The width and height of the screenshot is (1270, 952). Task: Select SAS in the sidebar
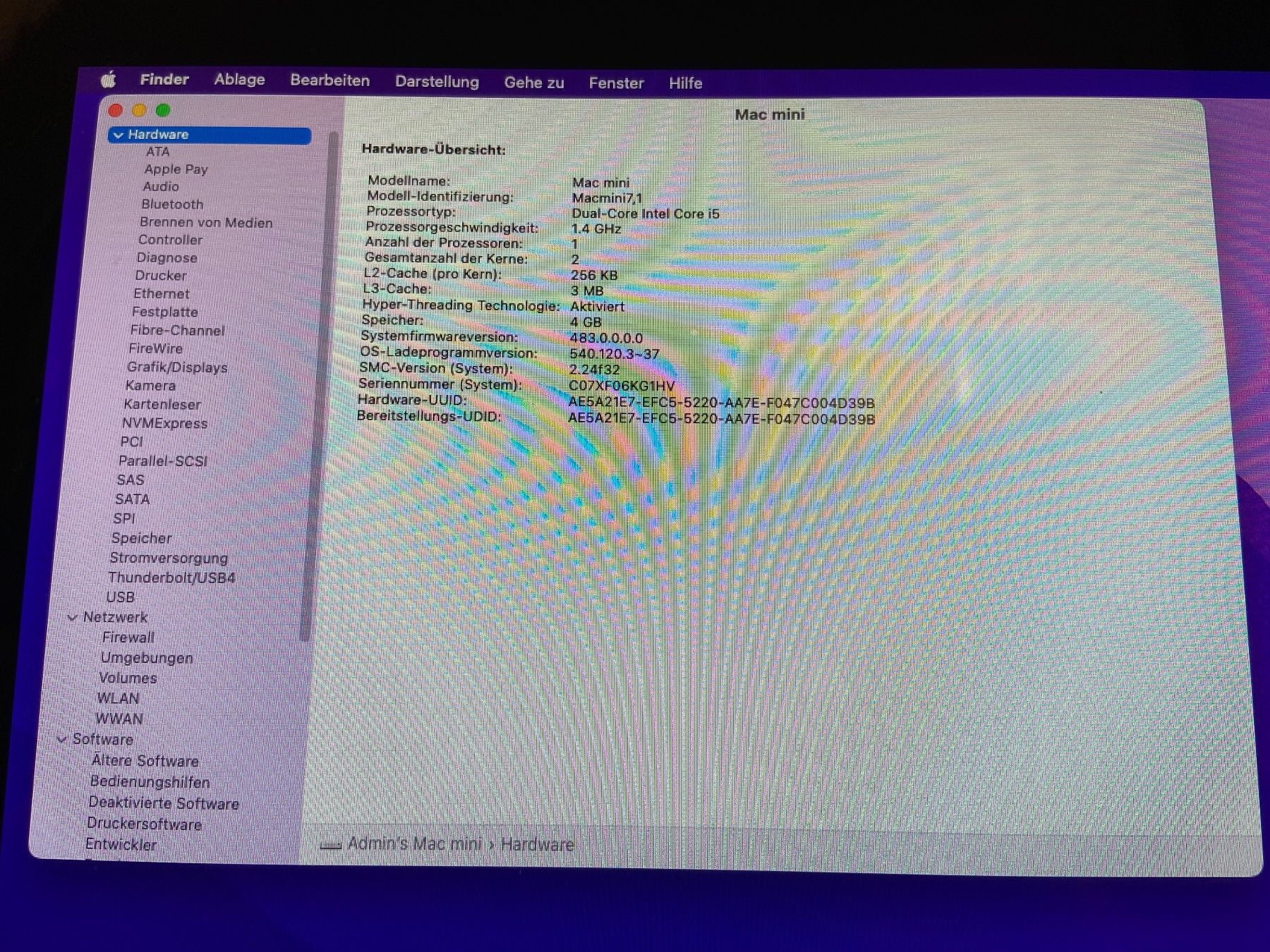point(130,480)
